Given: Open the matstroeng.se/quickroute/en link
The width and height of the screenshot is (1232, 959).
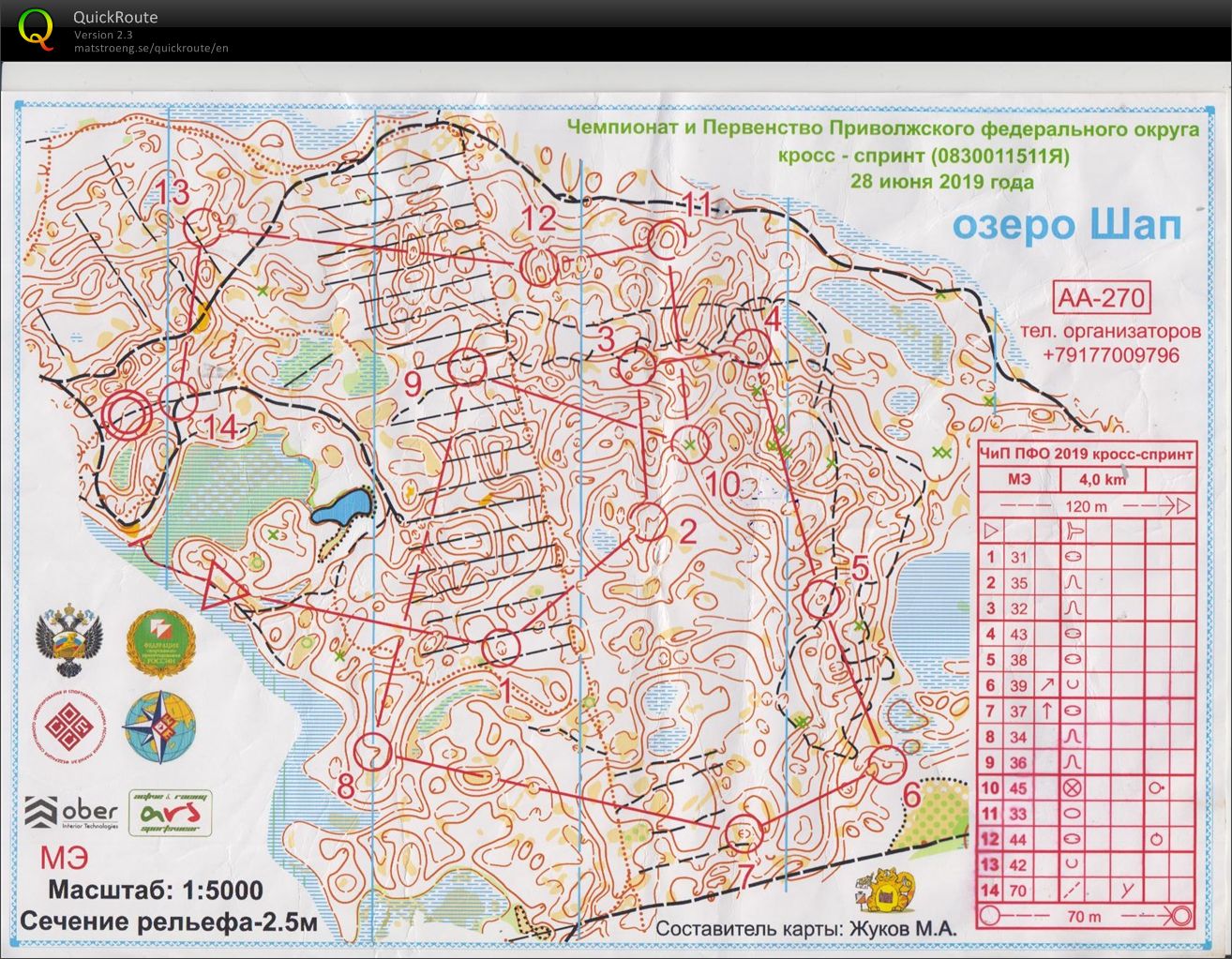Looking at the screenshot, I should pos(152,48).
